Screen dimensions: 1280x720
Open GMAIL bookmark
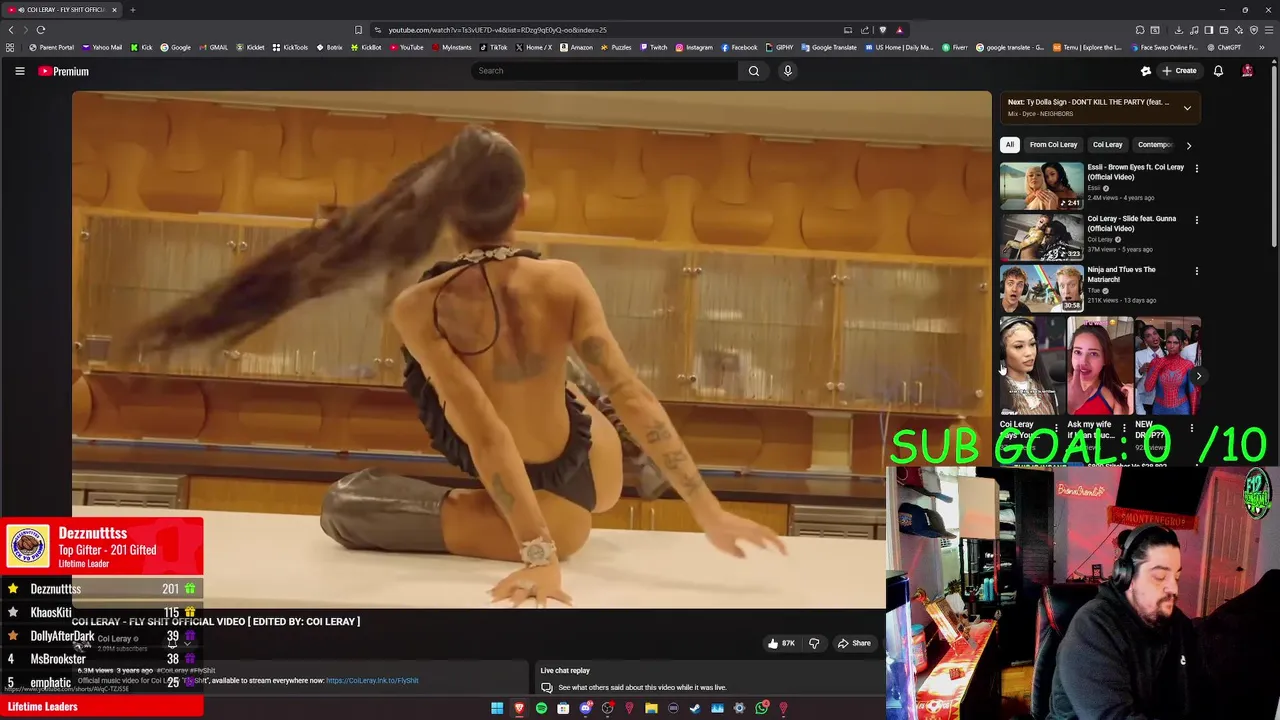click(x=214, y=47)
